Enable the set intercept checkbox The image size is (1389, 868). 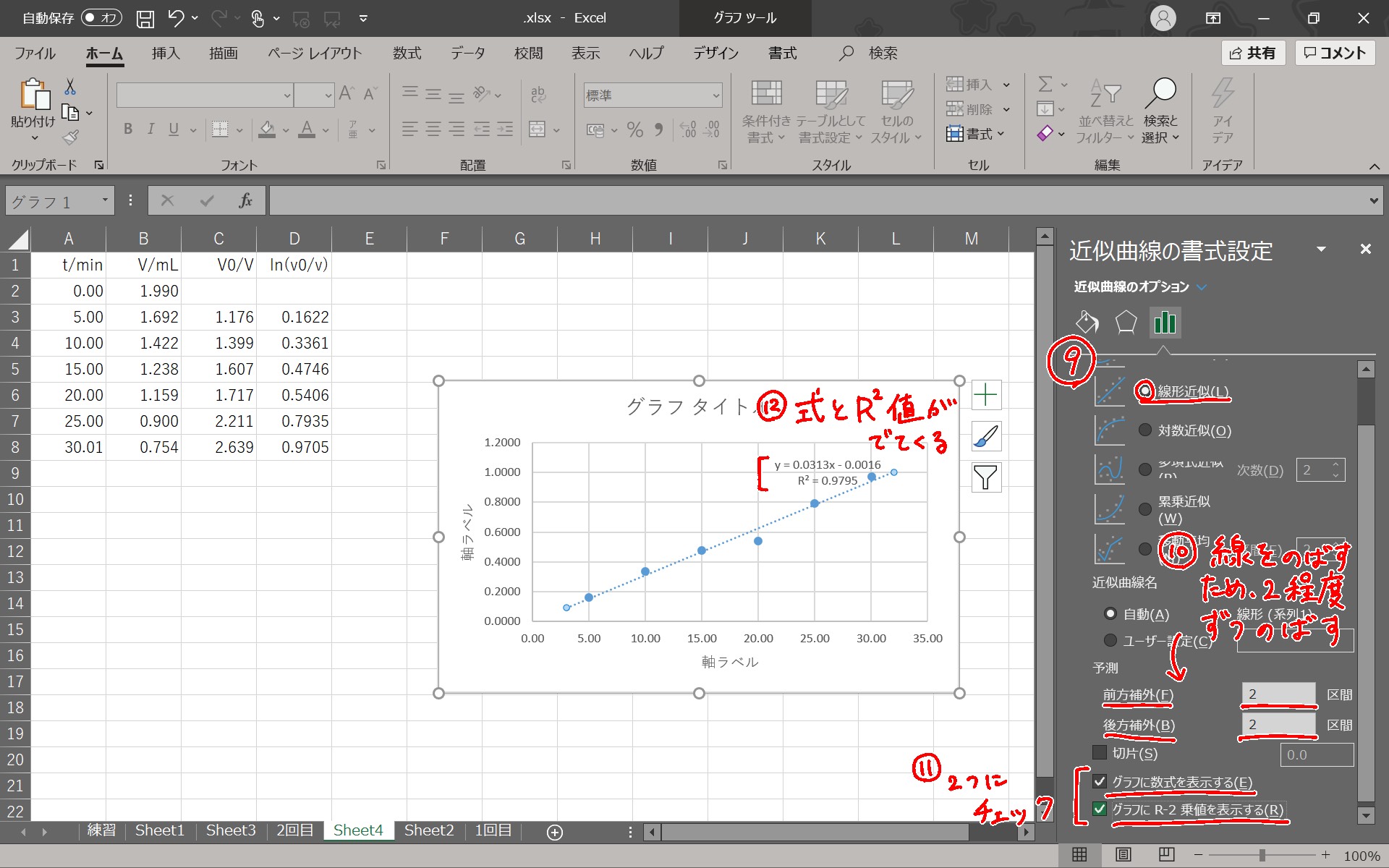1100,753
